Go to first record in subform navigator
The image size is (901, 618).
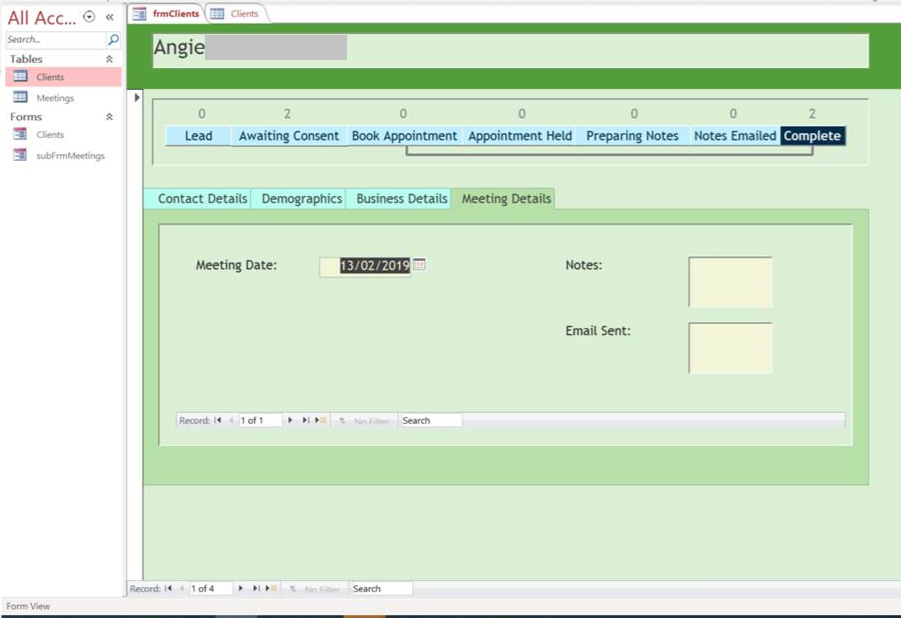click(x=217, y=420)
